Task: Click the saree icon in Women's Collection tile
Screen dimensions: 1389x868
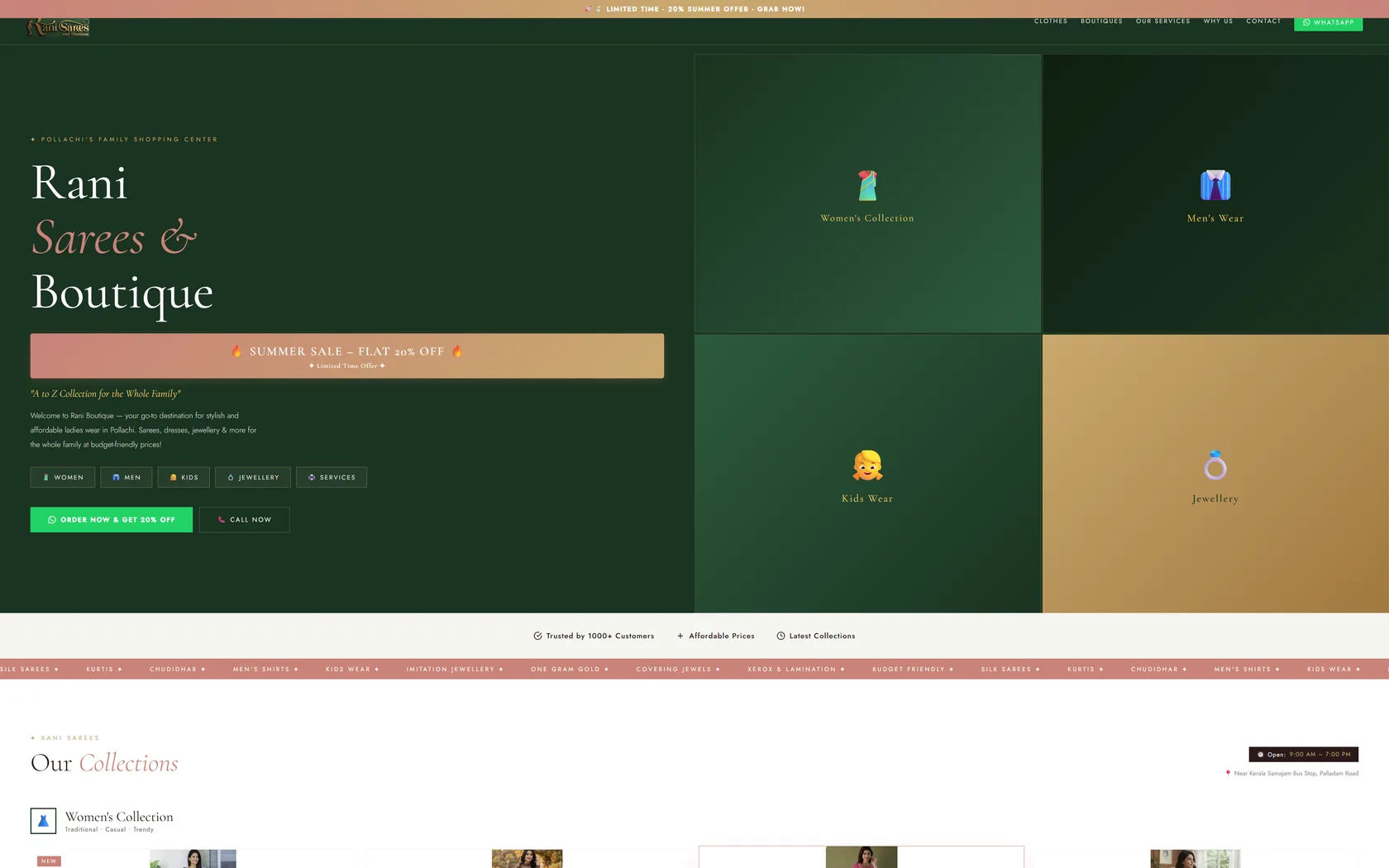Action: point(867,185)
